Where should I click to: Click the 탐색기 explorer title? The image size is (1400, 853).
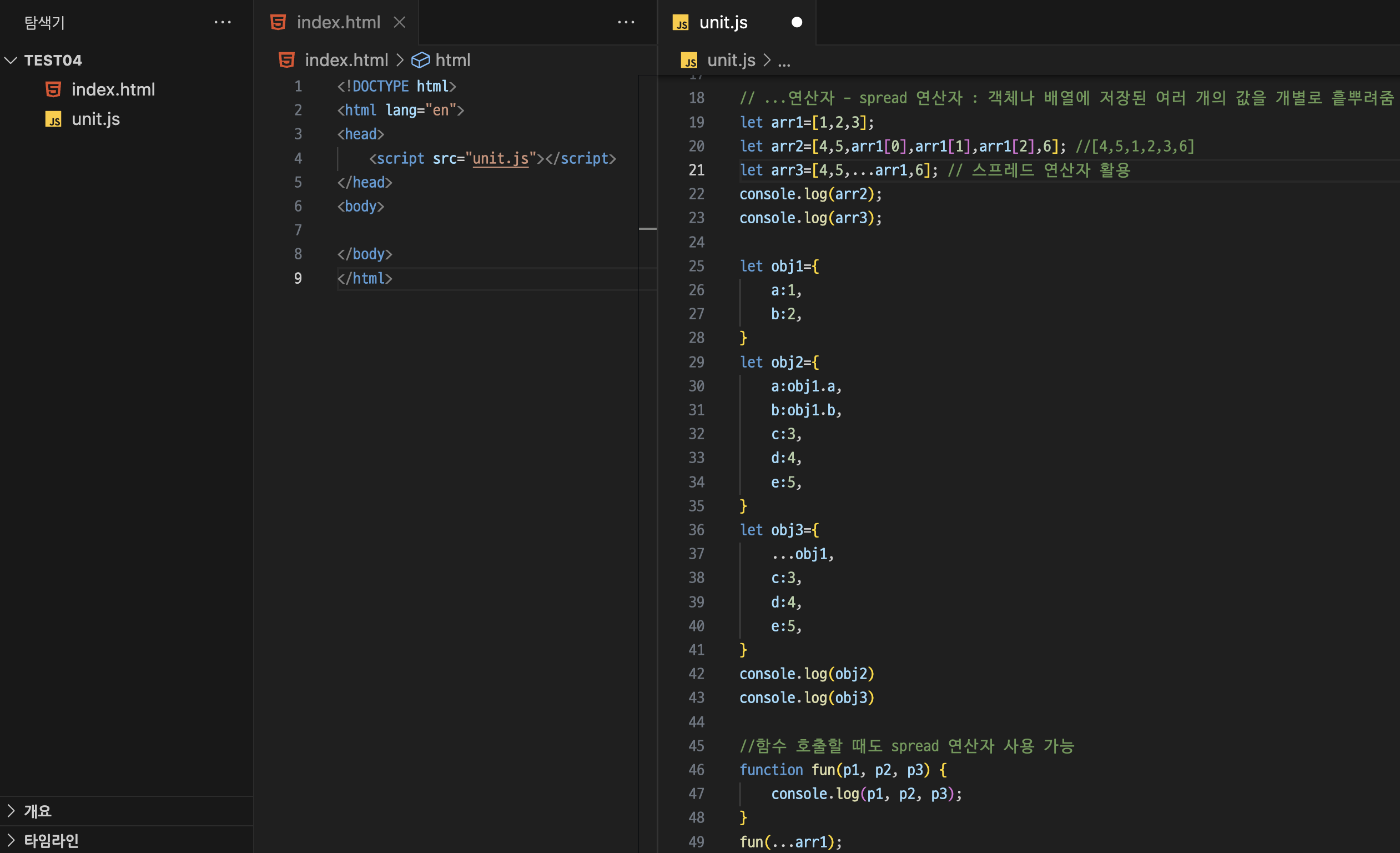[45, 22]
